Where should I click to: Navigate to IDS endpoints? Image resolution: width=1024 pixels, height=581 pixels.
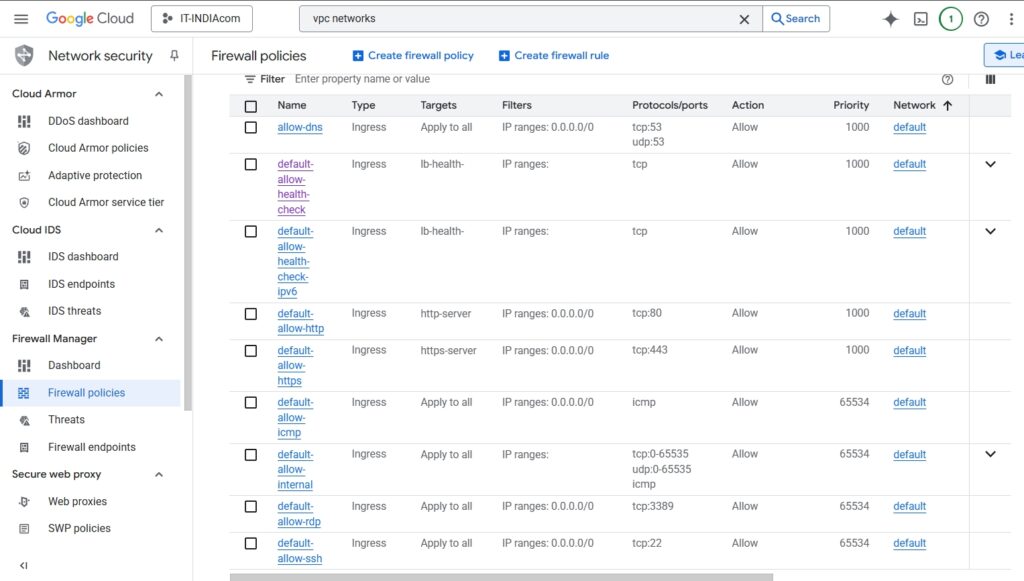(81, 284)
